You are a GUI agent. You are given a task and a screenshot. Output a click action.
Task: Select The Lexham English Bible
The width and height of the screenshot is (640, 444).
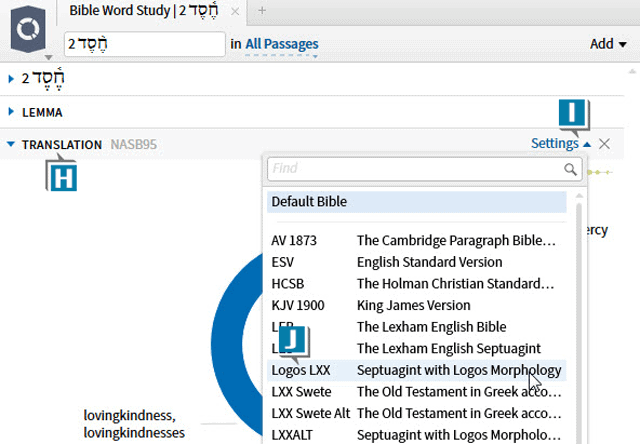[417, 327]
